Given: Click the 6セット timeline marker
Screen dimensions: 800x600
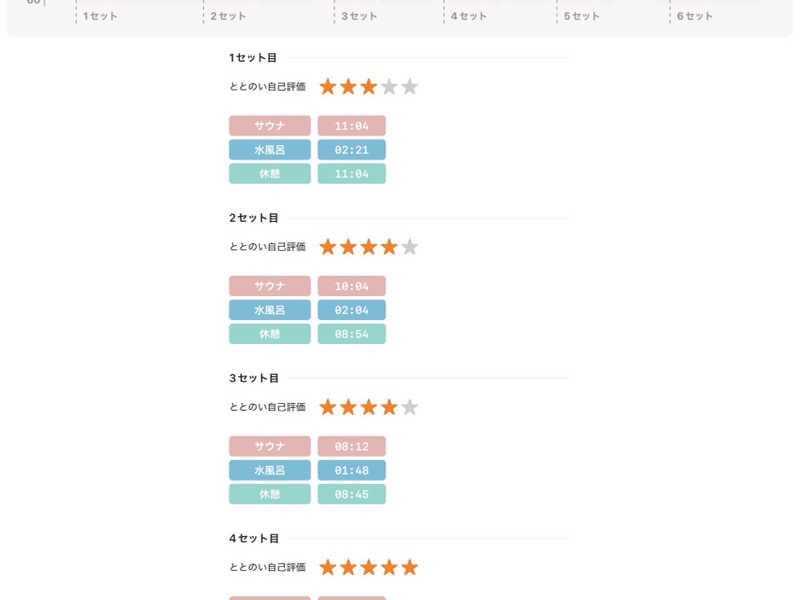Looking at the screenshot, I should tap(694, 16).
